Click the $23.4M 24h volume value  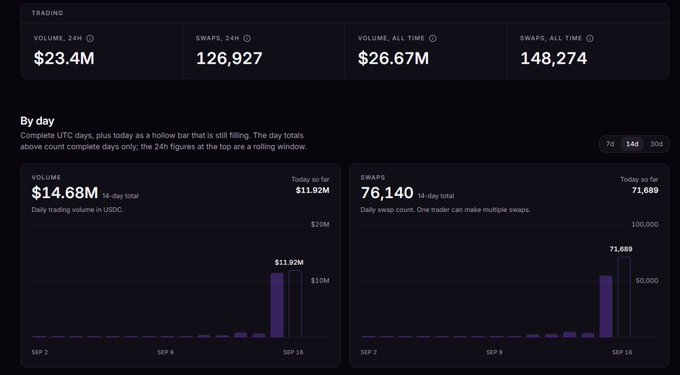(64, 58)
